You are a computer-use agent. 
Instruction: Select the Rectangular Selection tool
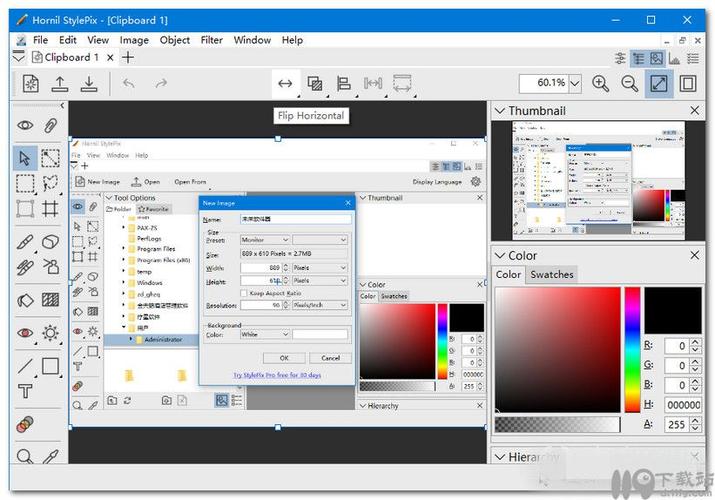[25, 183]
